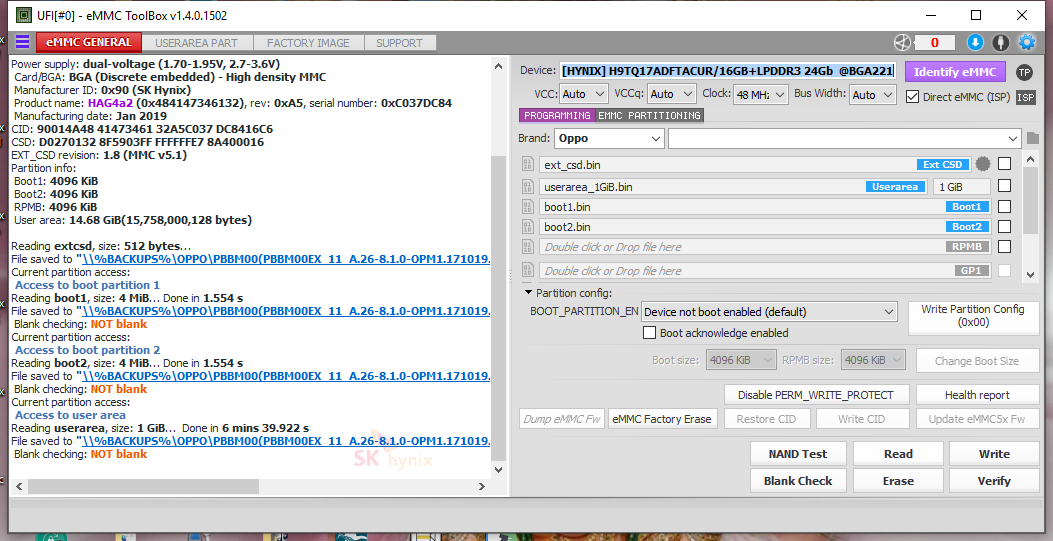This screenshot has height=541, width=1053.
Task: Open the Health report
Action: click(977, 395)
